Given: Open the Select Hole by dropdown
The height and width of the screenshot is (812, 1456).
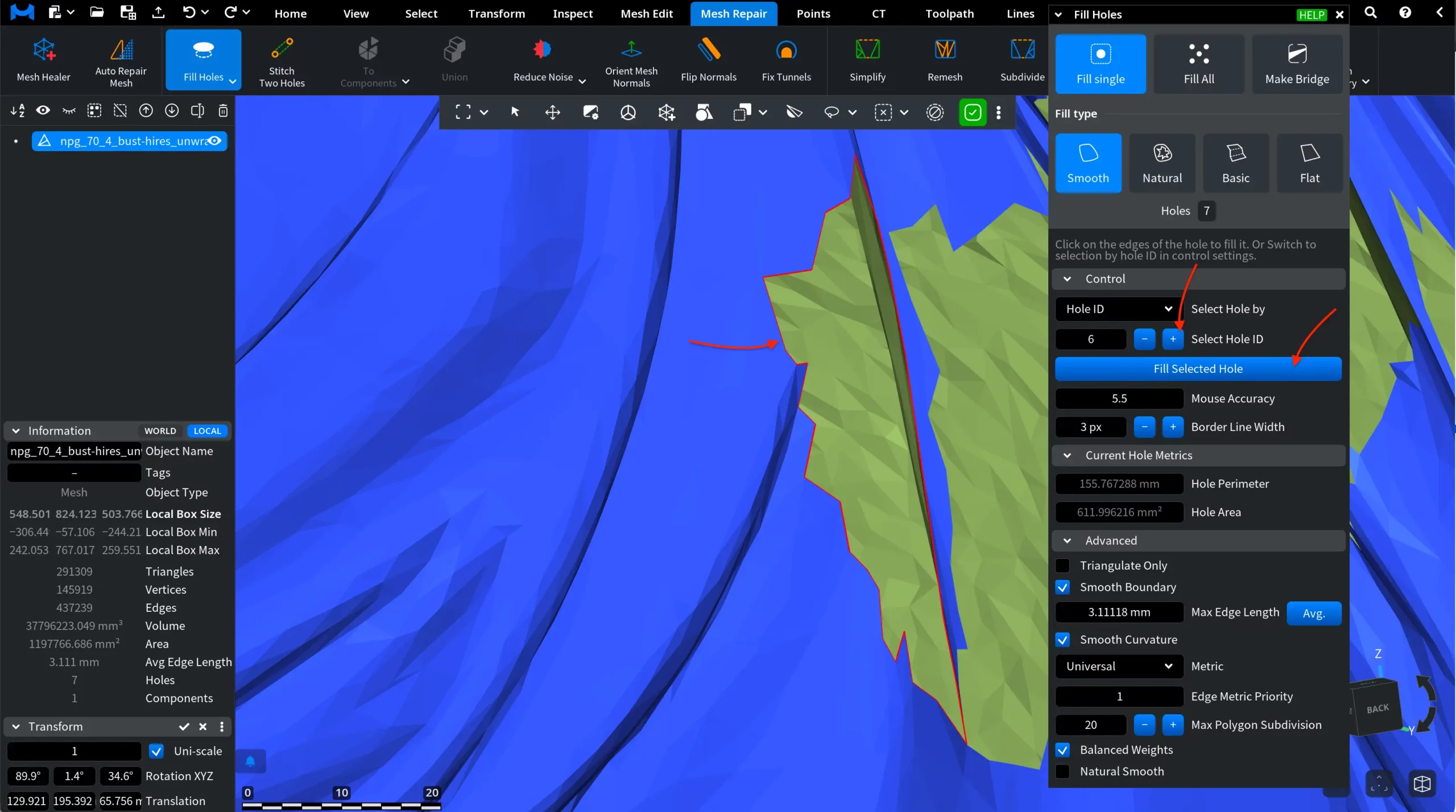Looking at the screenshot, I should (1116, 309).
